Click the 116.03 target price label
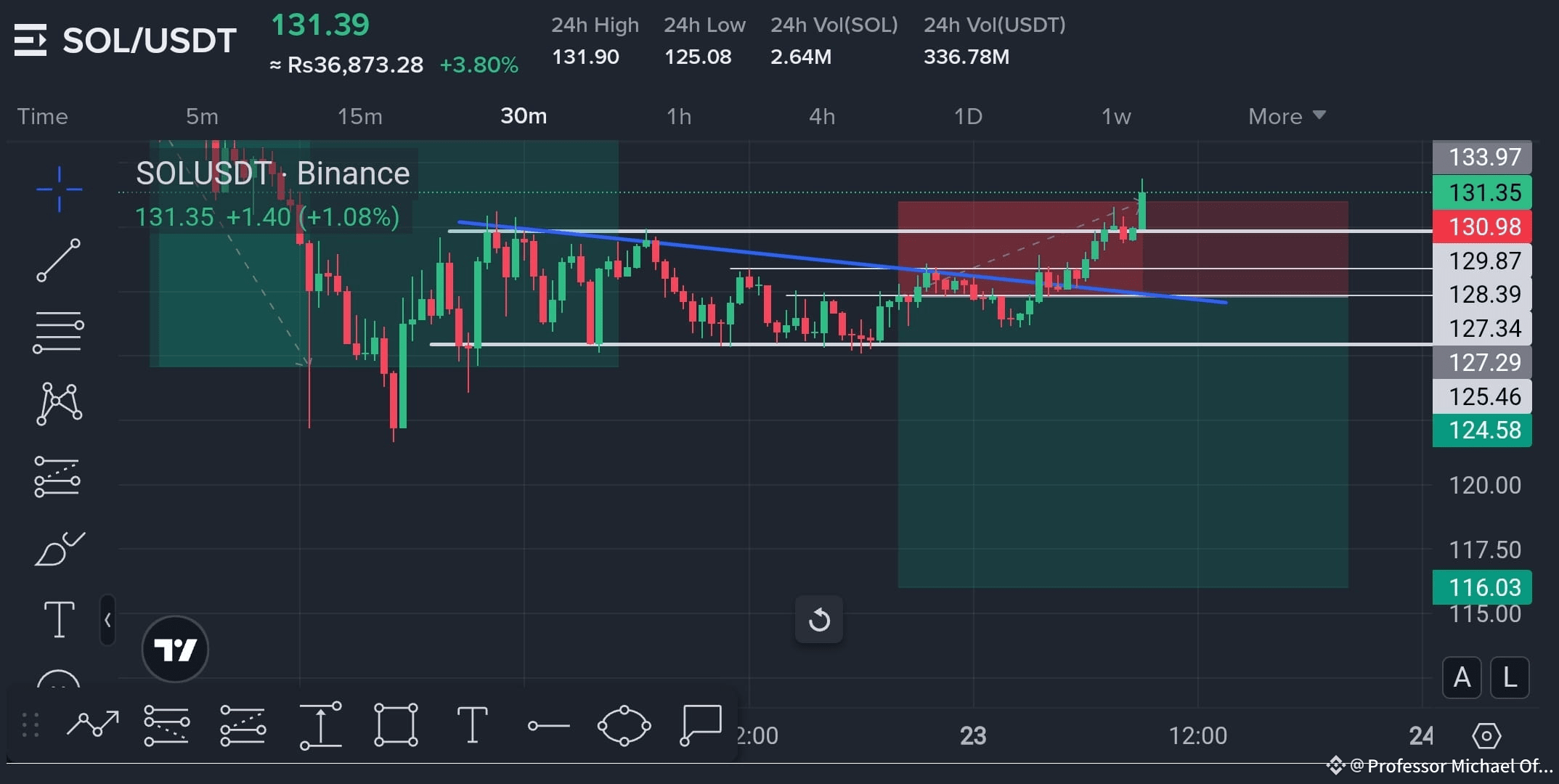The width and height of the screenshot is (1559, 784). coord(1482,587)
